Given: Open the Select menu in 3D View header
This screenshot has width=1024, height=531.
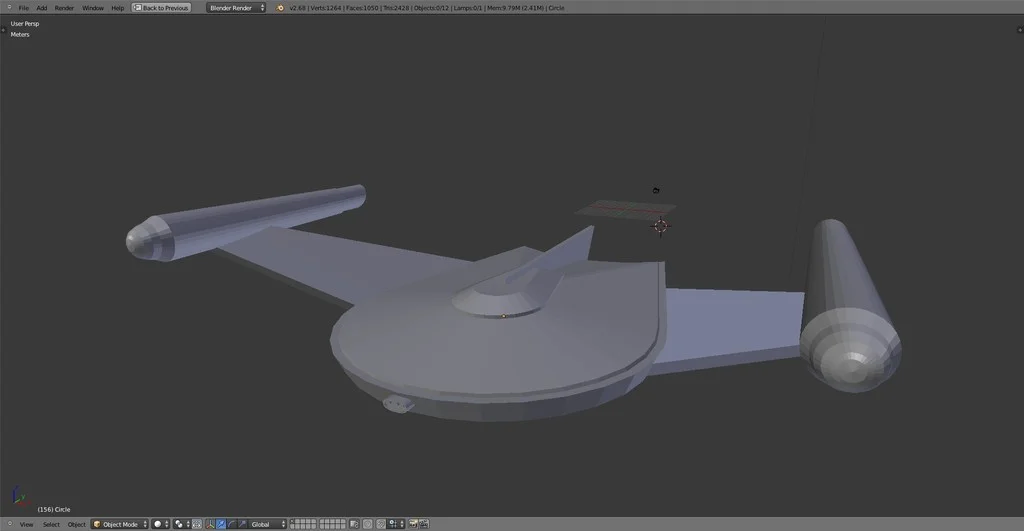Looking at the screenshot, I should [51, 524].
